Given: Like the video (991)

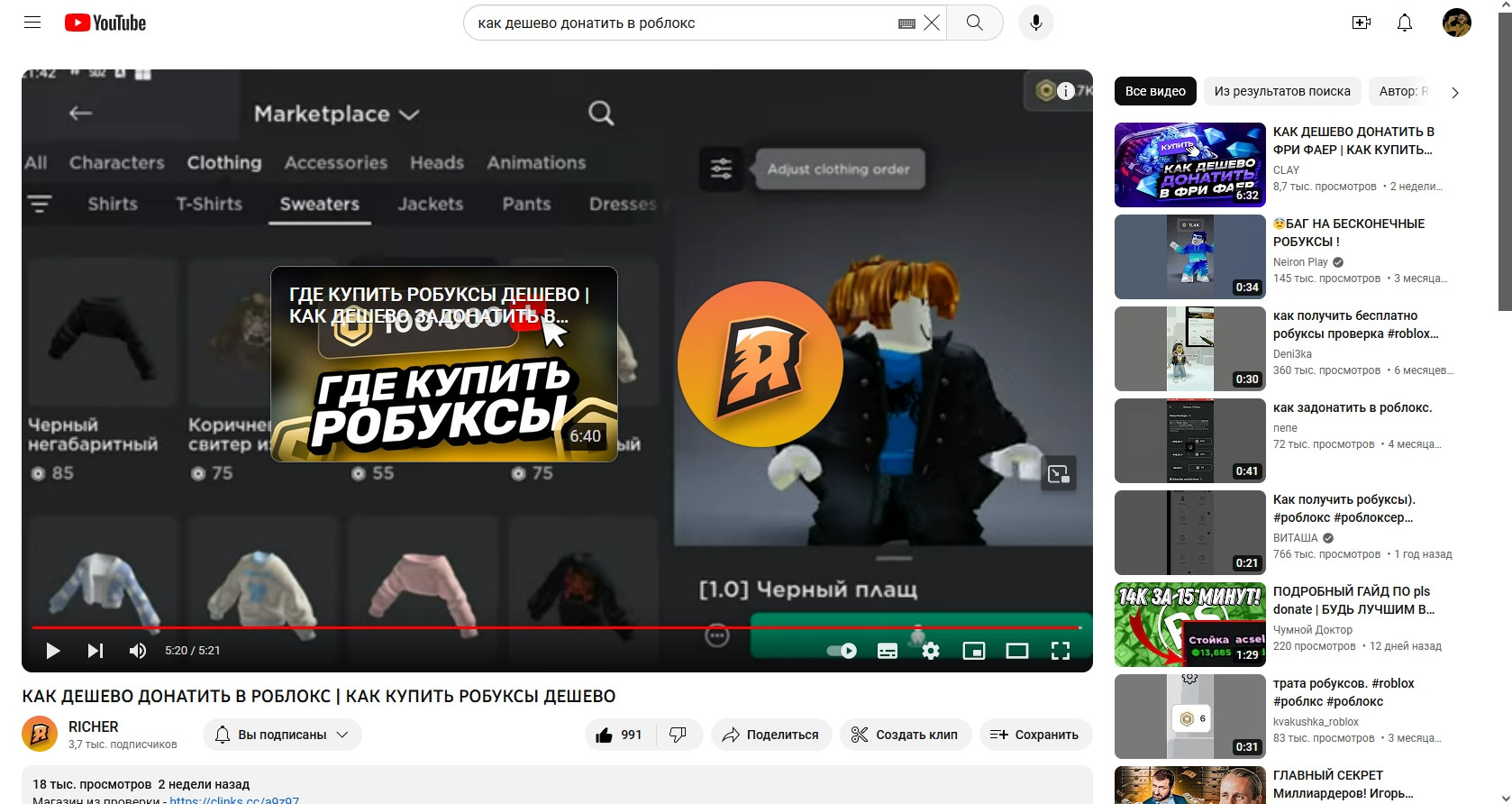Looking at the screenshot, I should click(620, 735).
